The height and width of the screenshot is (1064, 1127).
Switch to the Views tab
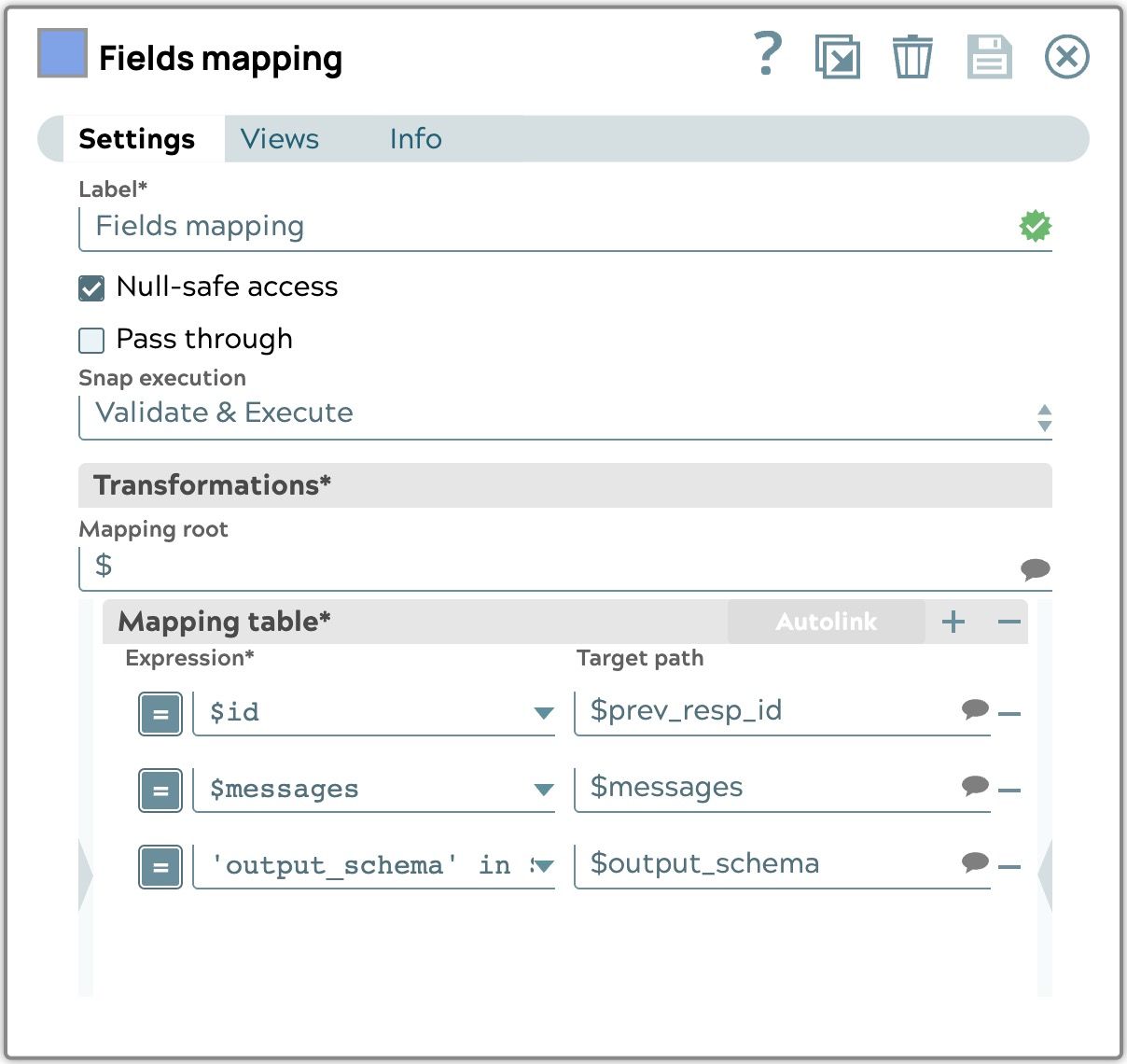pos(279,139)
